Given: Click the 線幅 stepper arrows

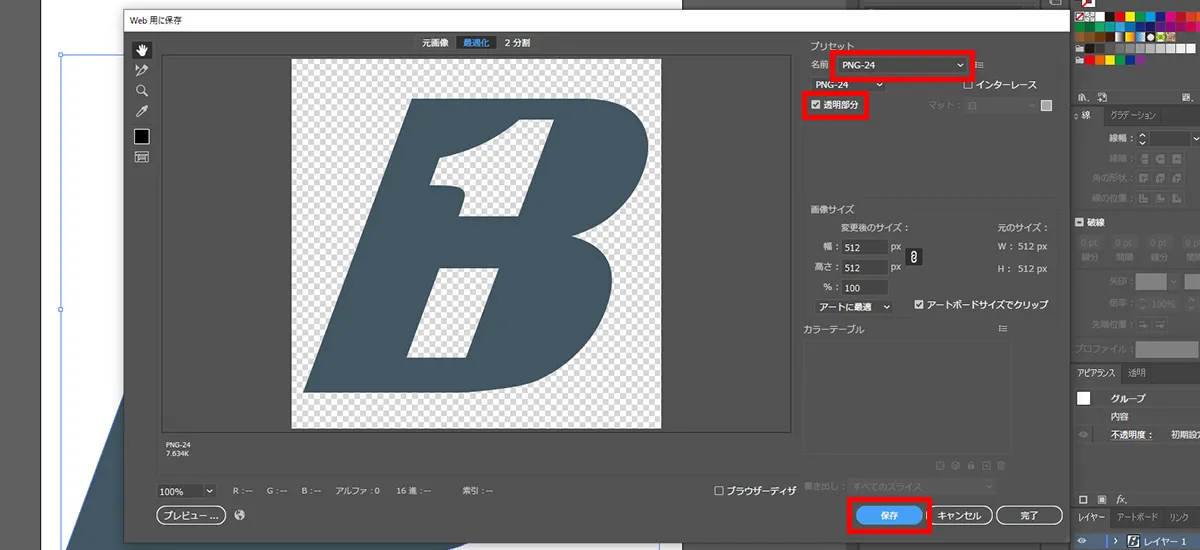Looking at the screenshot, I should click(x=1143, y=139).
